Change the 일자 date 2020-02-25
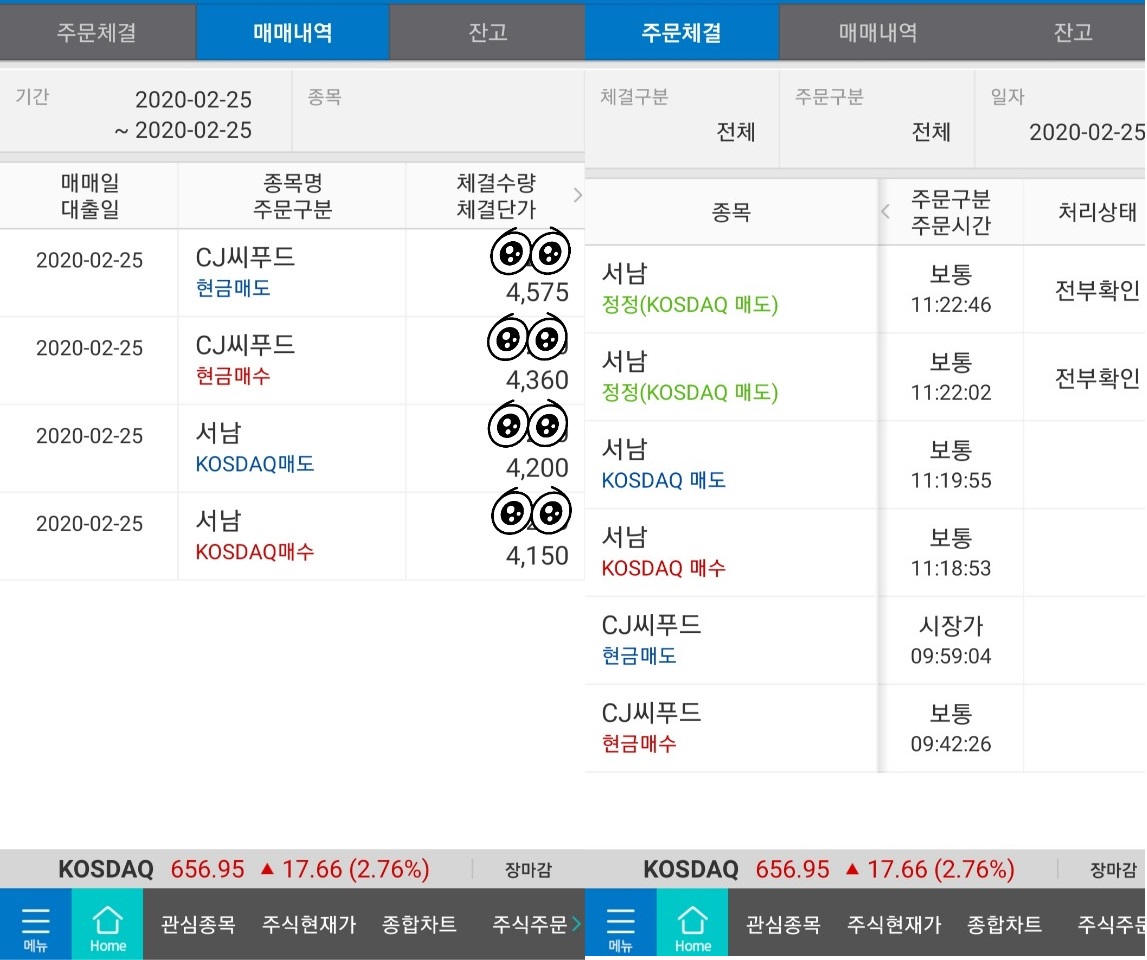 pos(1061,118)
